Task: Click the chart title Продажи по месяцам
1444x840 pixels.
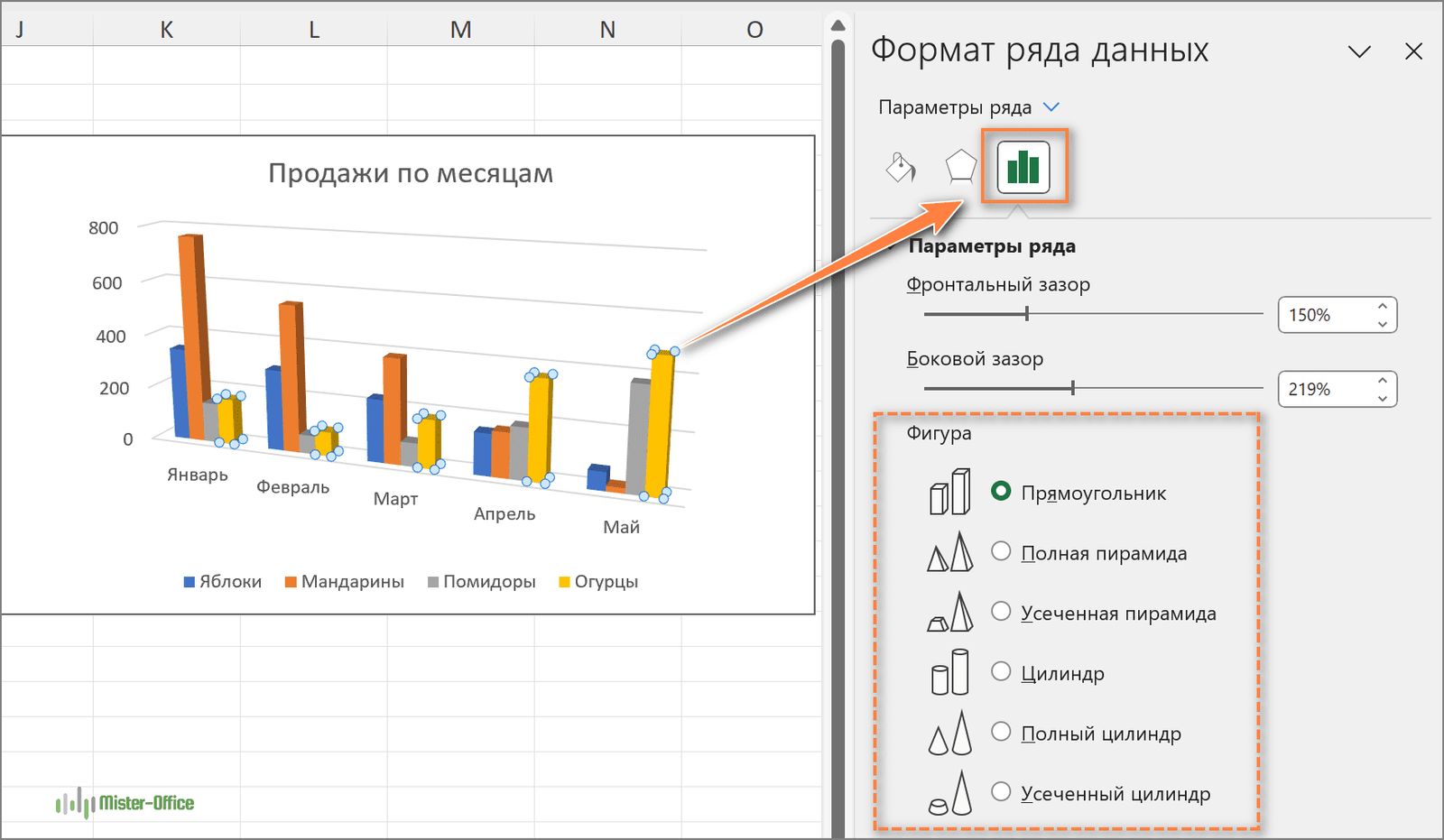Action: 411,173
